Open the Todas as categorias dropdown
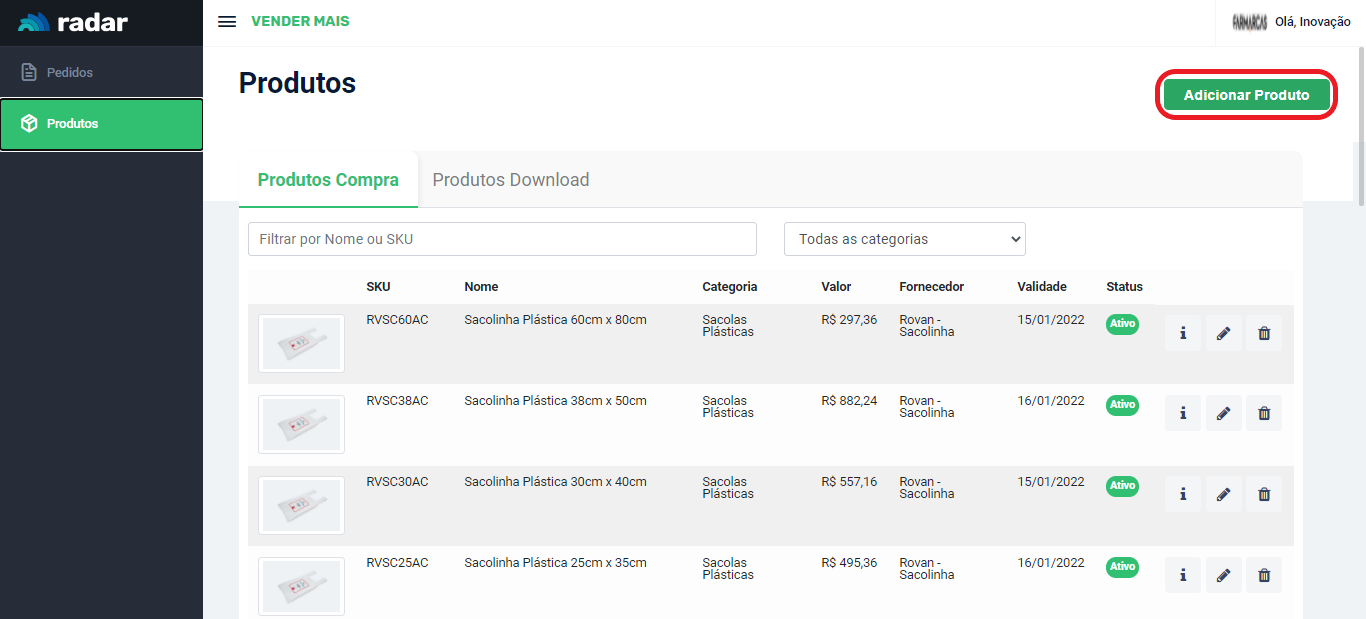The width and height of the screenshot is (1366, 619). point(904,239)
